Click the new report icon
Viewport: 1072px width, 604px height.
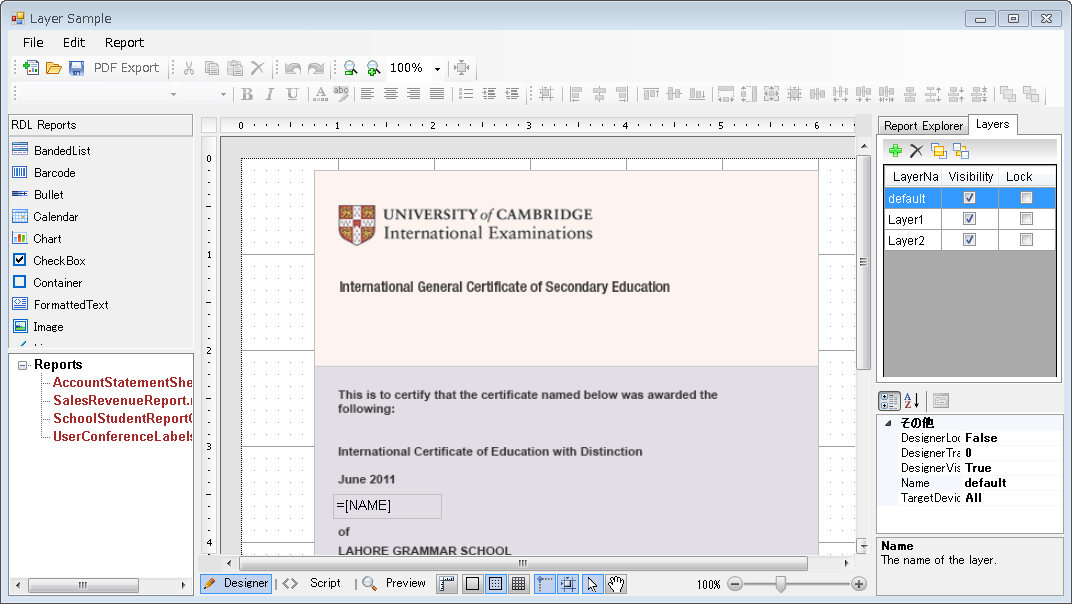pyautogui.click(x=32, y=68)
